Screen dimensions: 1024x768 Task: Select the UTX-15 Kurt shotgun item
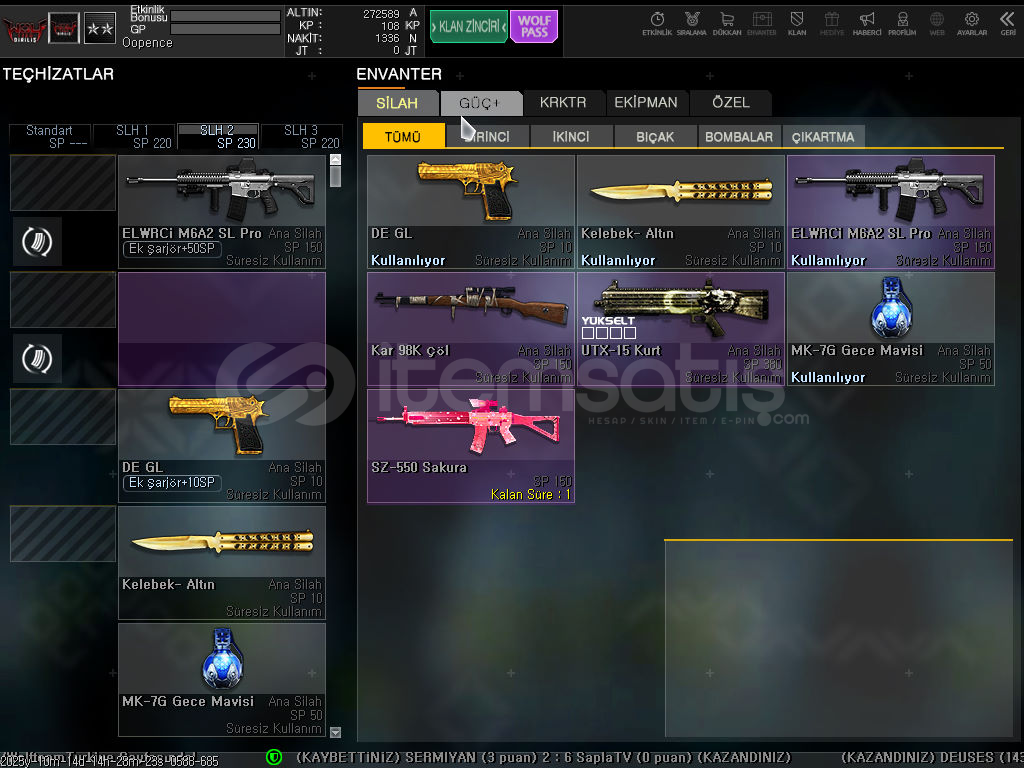click(x=680, y=328)
